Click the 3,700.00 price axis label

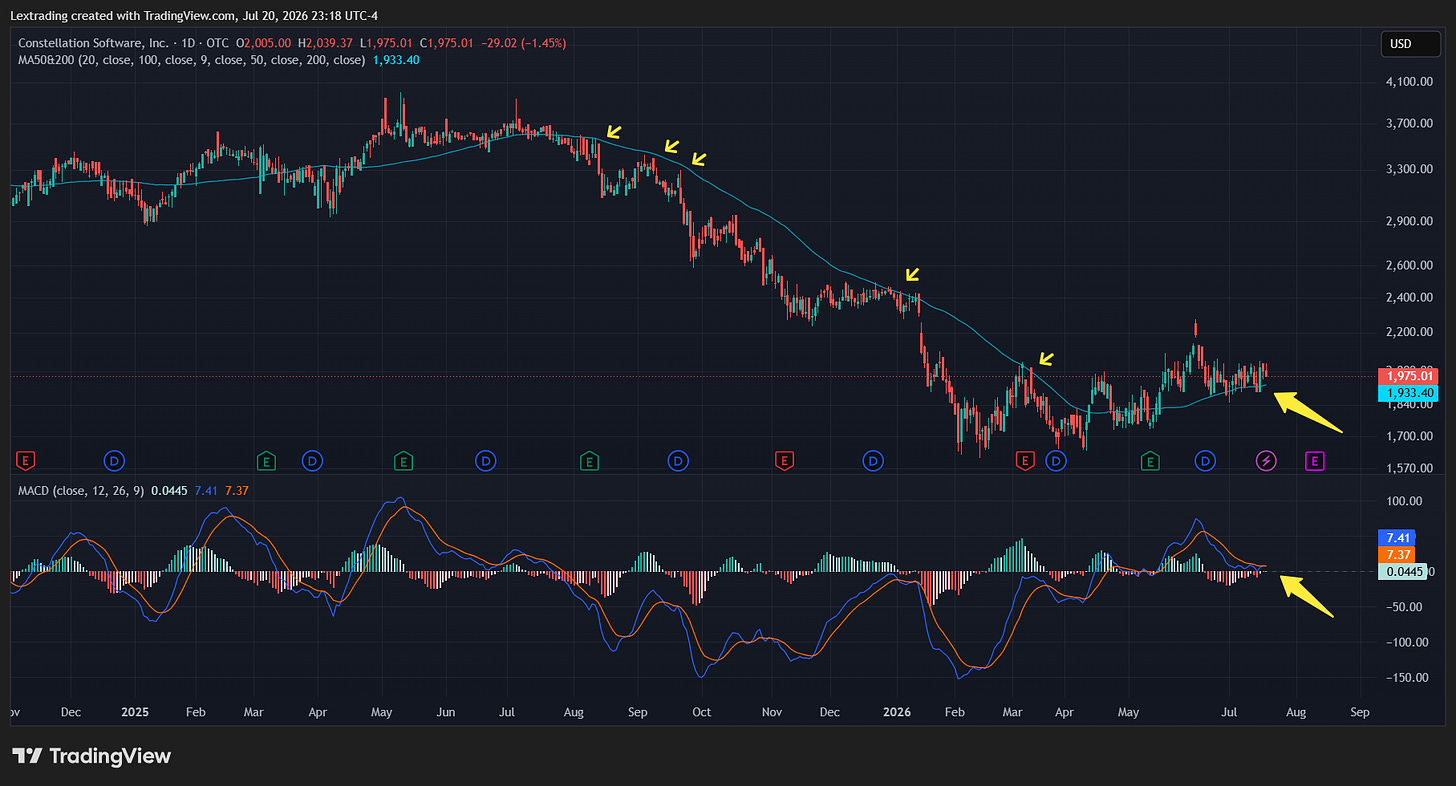point(1410,124)
